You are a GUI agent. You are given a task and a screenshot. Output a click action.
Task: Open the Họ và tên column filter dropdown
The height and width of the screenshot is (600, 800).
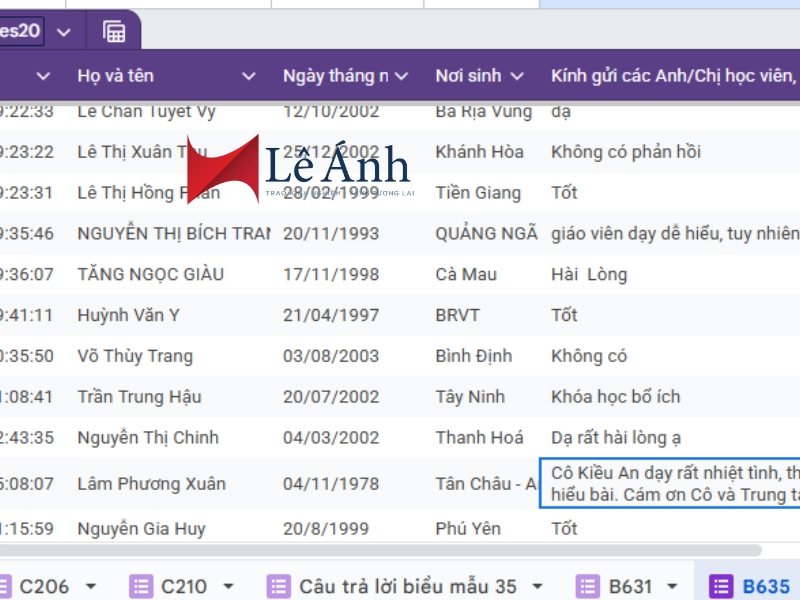(x=248, y=76)
